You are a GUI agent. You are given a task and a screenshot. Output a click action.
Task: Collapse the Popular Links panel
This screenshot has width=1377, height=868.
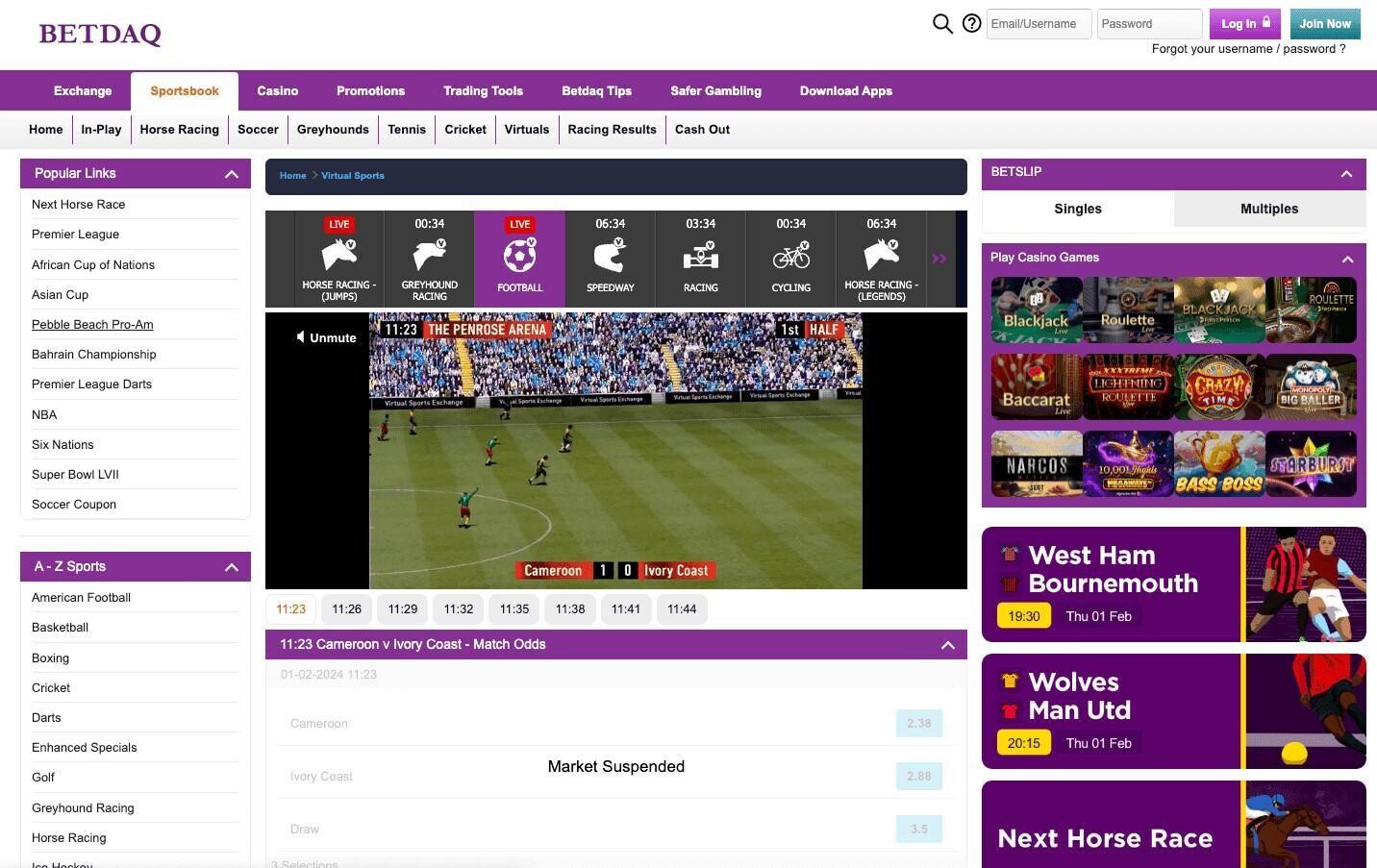231,174
